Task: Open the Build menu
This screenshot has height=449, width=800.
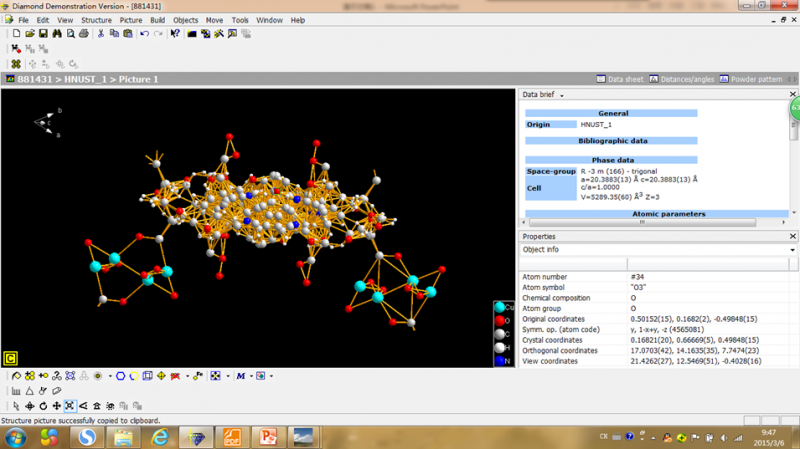Action: [x=157, y=20]
